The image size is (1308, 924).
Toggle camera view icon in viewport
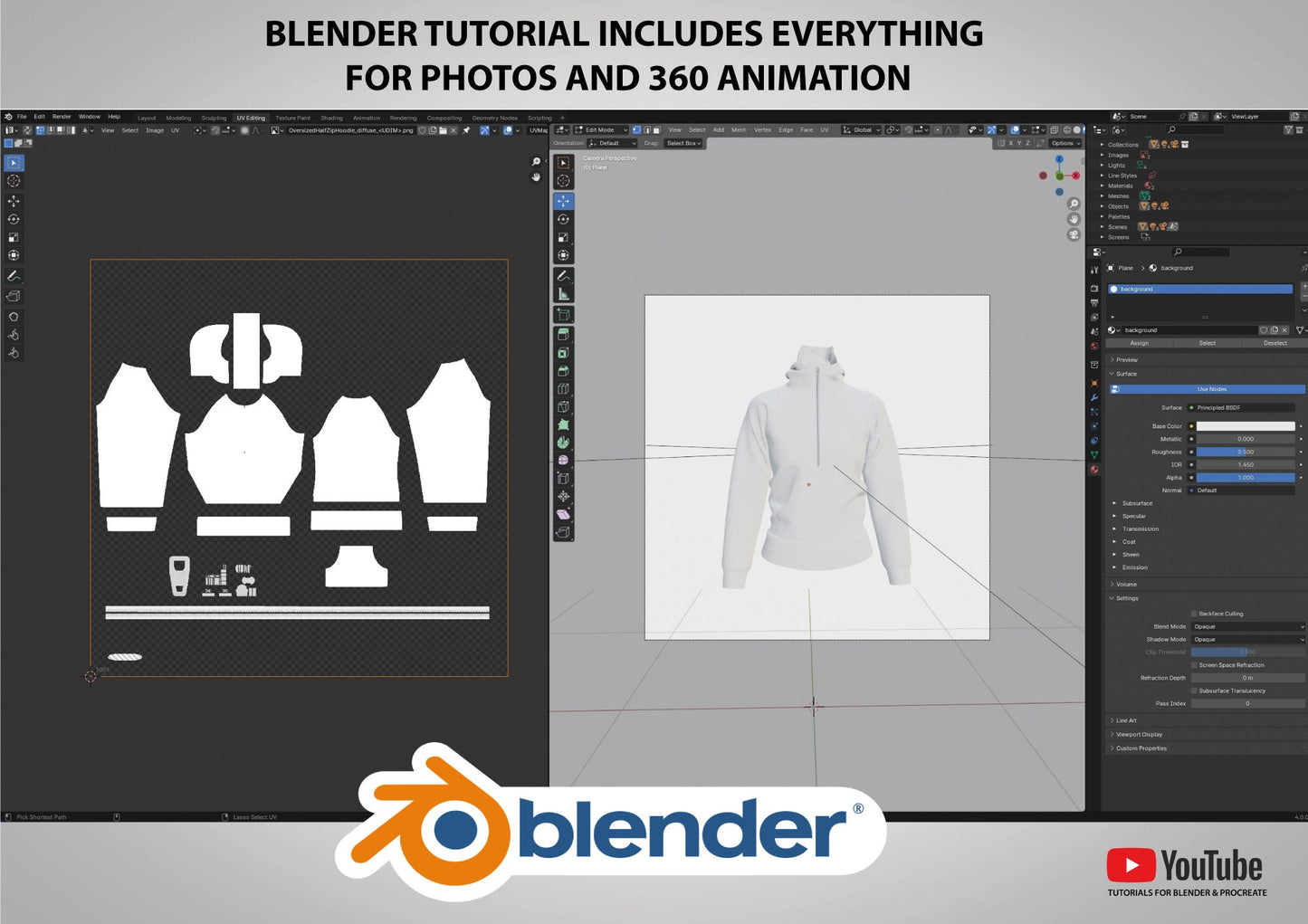click(1074, 234)
